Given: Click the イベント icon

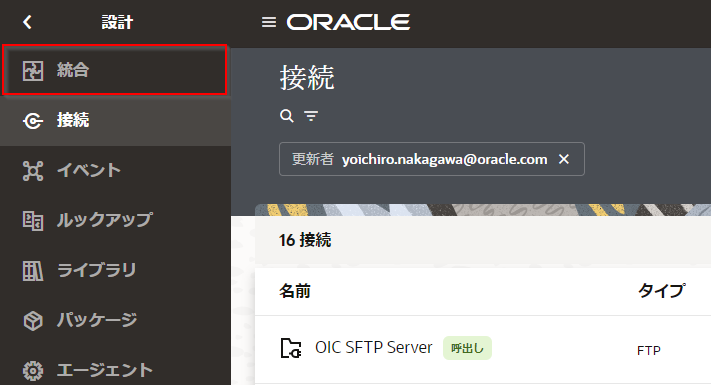Looking at the screenshot, I should pos(33,171).
